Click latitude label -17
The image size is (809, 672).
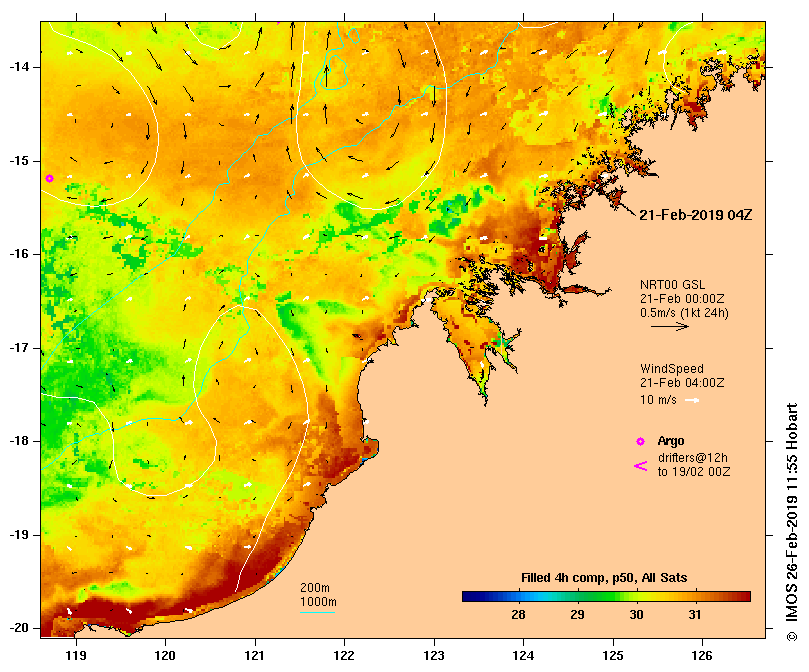tap(19, 348)
